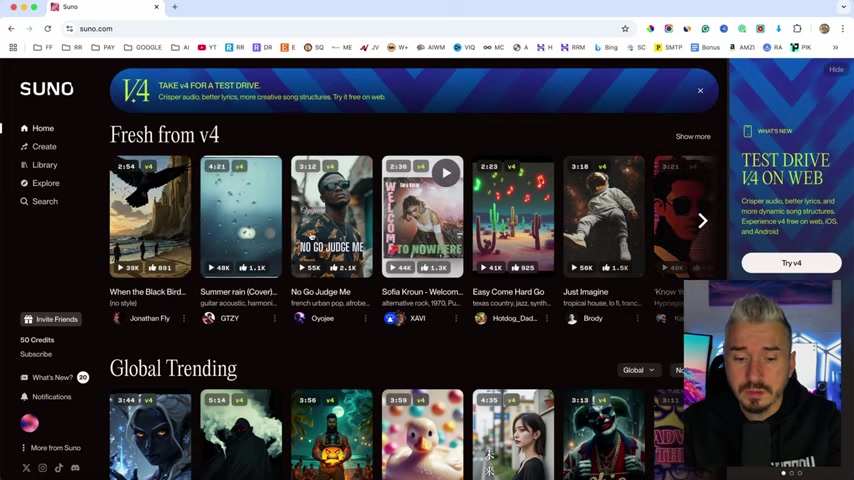Open the PAY bookmarks folder
The height and width of the screenshot is (480, 854).
[x=103, y=48]
